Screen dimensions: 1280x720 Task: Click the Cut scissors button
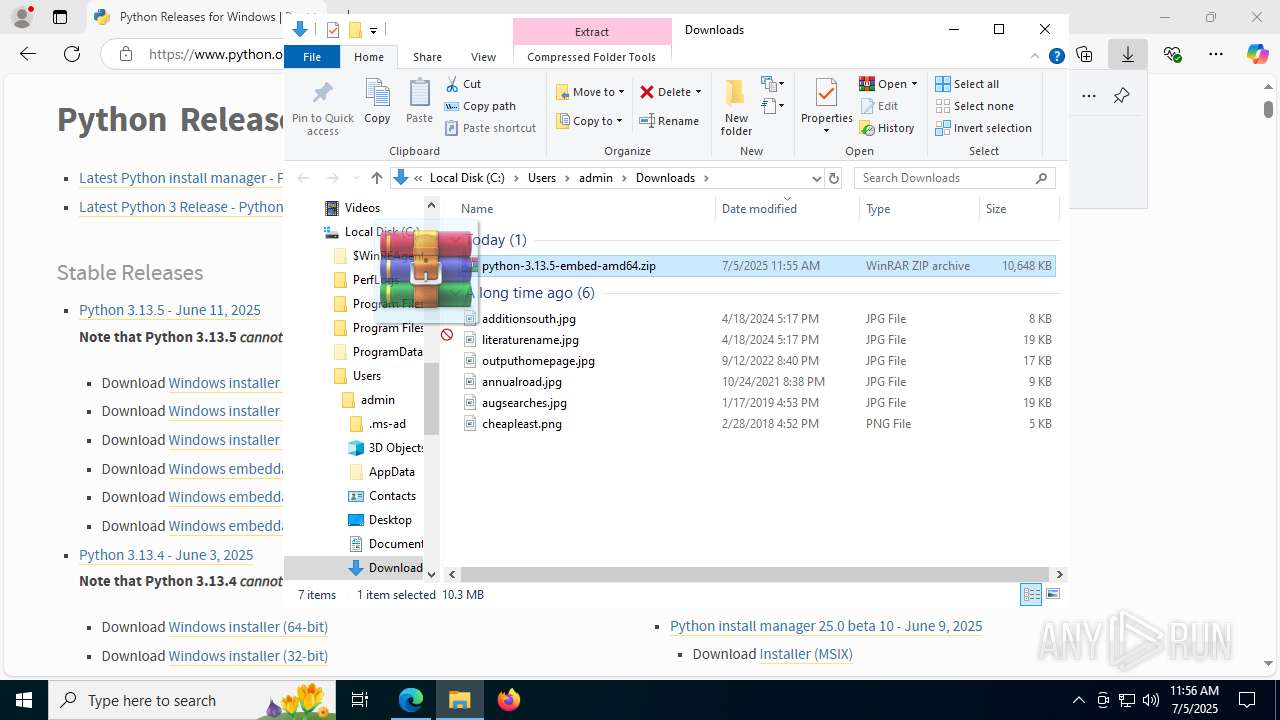(x=463, y=84)
